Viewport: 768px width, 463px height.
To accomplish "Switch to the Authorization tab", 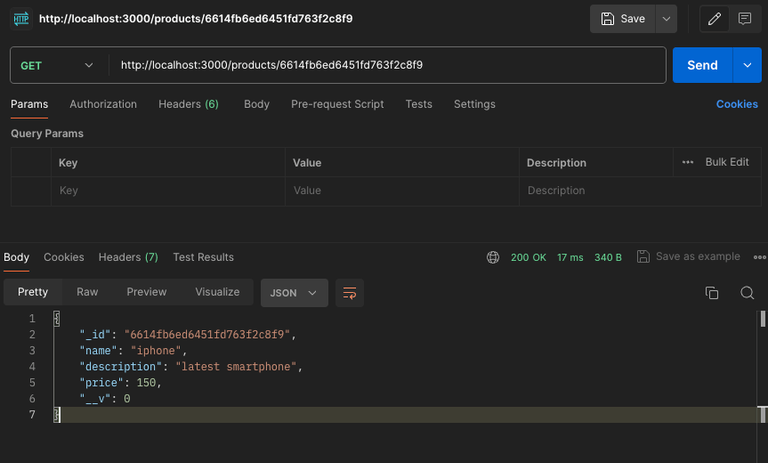I will tap(103, 104).
